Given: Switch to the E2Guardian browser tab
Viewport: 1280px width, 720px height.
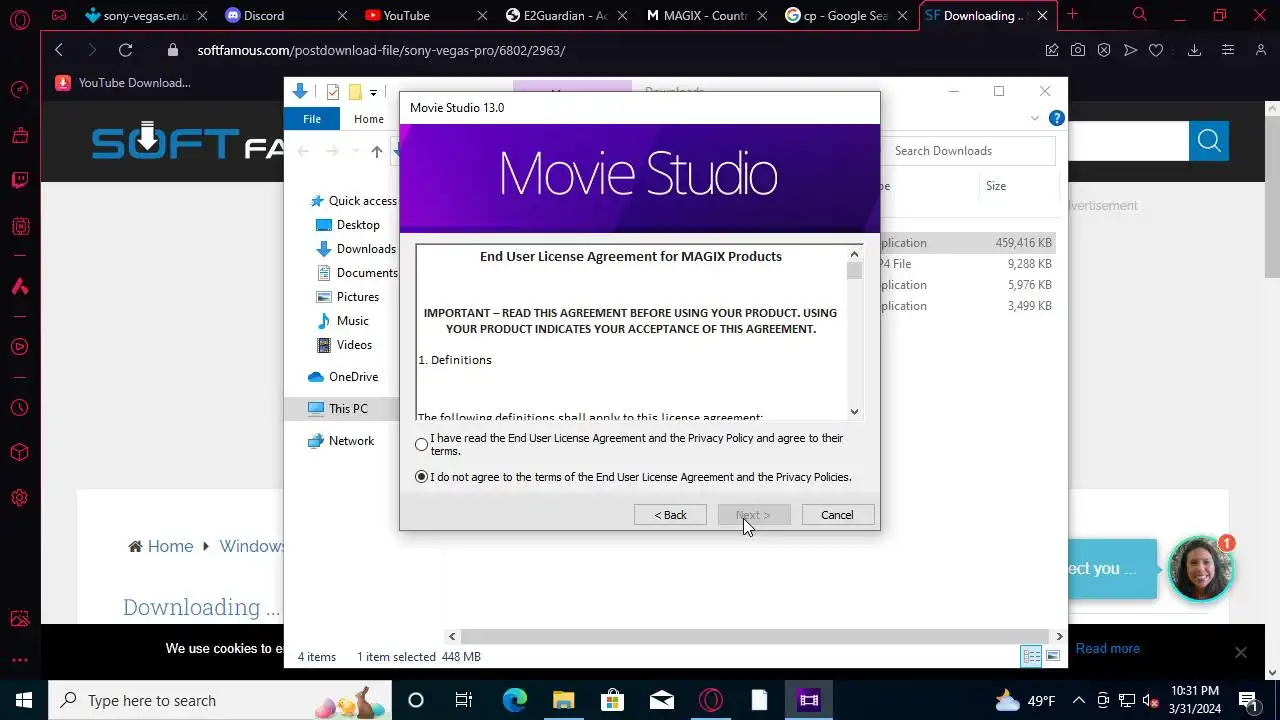Looking at the screenshot, I should point(566,15).
